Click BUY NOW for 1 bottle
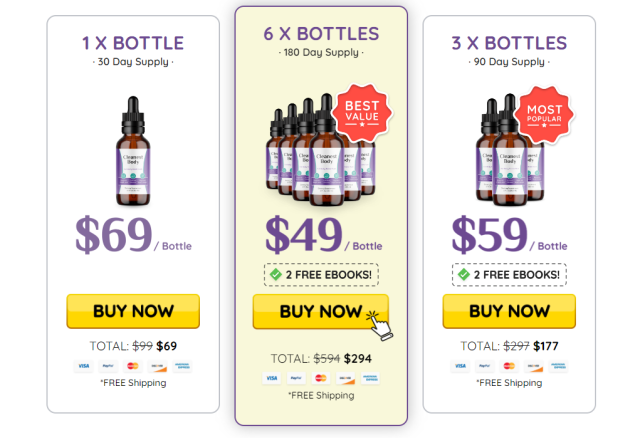 pos(133,311)
